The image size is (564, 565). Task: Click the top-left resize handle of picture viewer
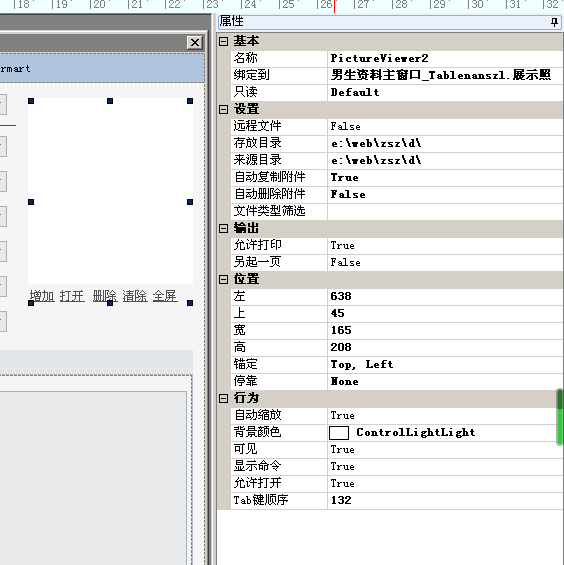[x=31, y=101]
